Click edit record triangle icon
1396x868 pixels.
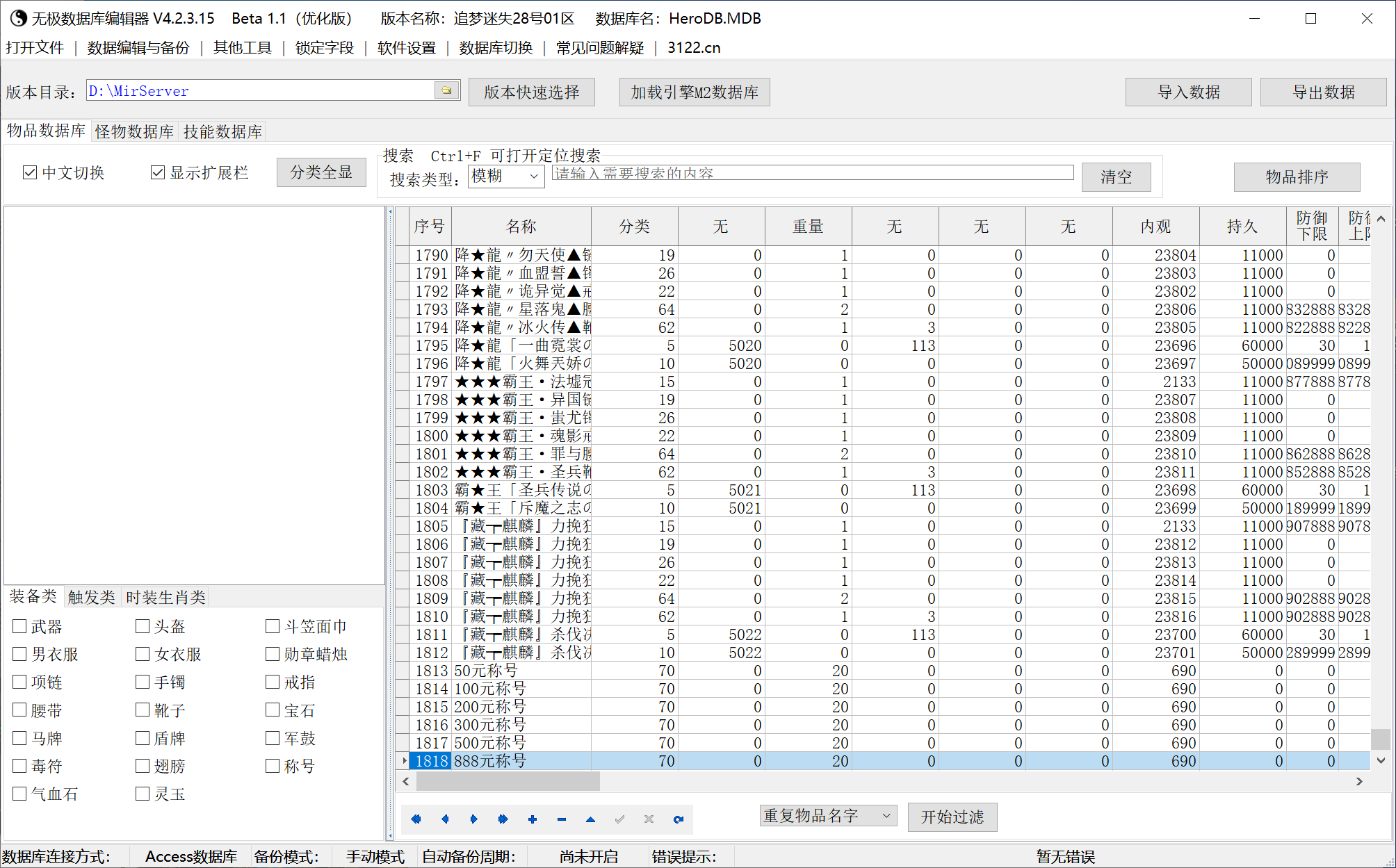pos(590,819)
